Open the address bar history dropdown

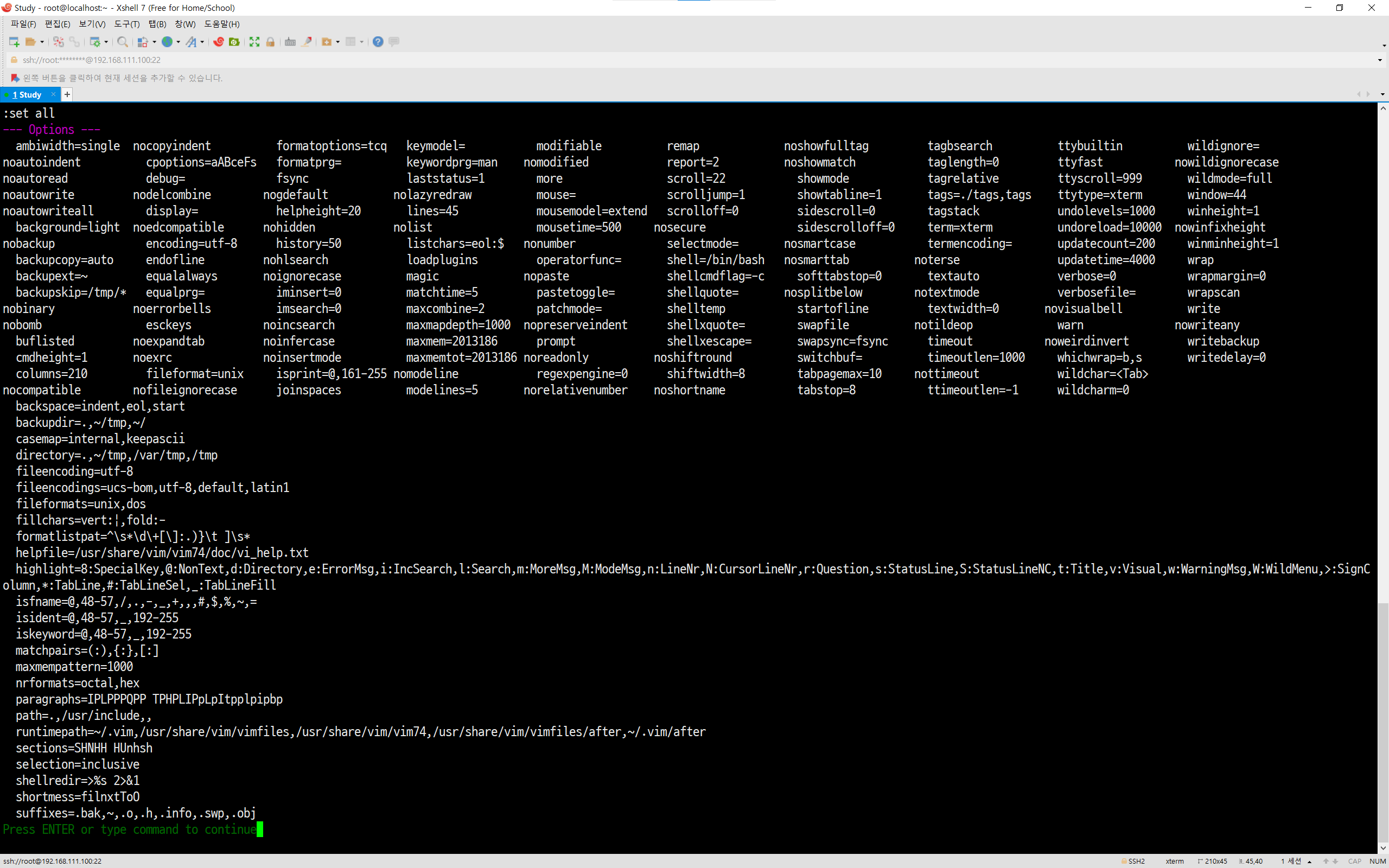pos(1380,60)
